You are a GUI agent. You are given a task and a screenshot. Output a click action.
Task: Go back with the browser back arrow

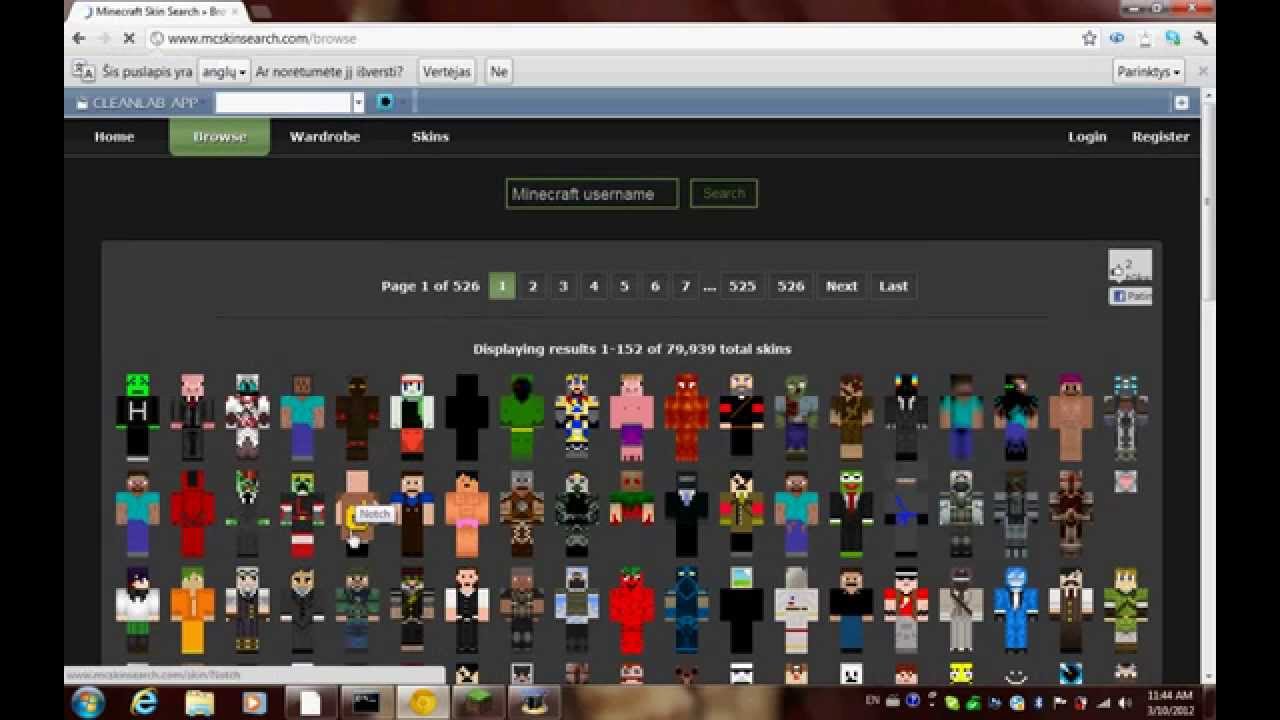79,38
